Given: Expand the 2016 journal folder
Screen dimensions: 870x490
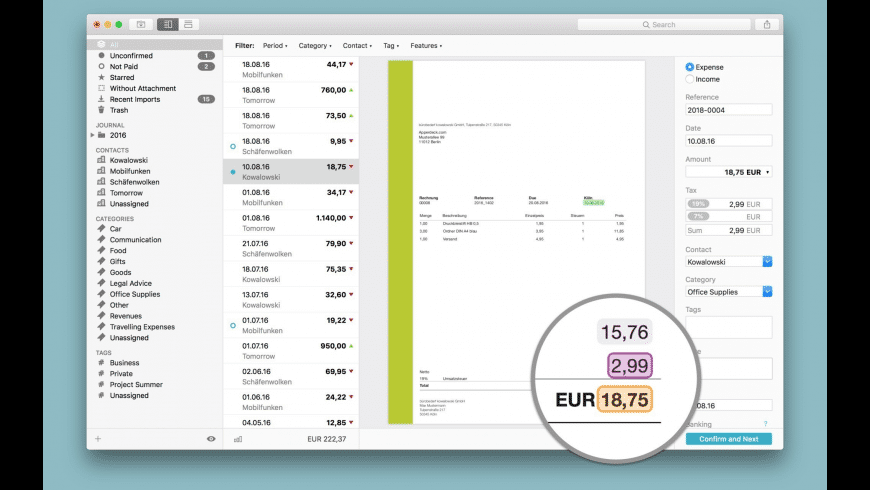Looking at the screenshot, I should [x=92, y=135].
